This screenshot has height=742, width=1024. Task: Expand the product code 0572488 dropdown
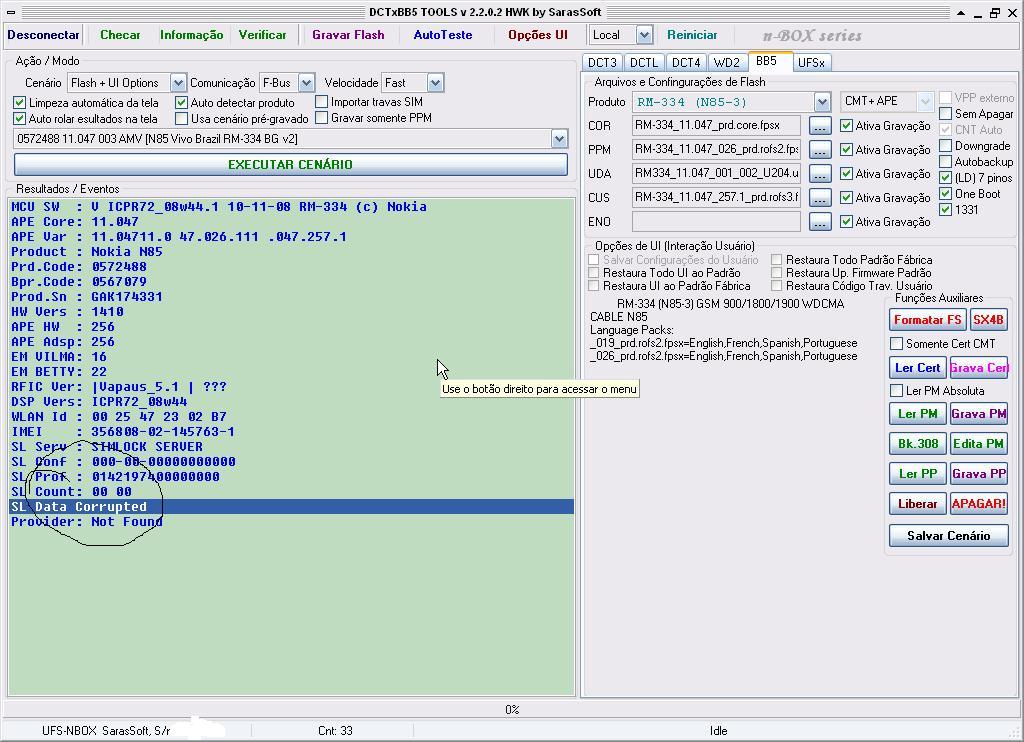(559, 138)
